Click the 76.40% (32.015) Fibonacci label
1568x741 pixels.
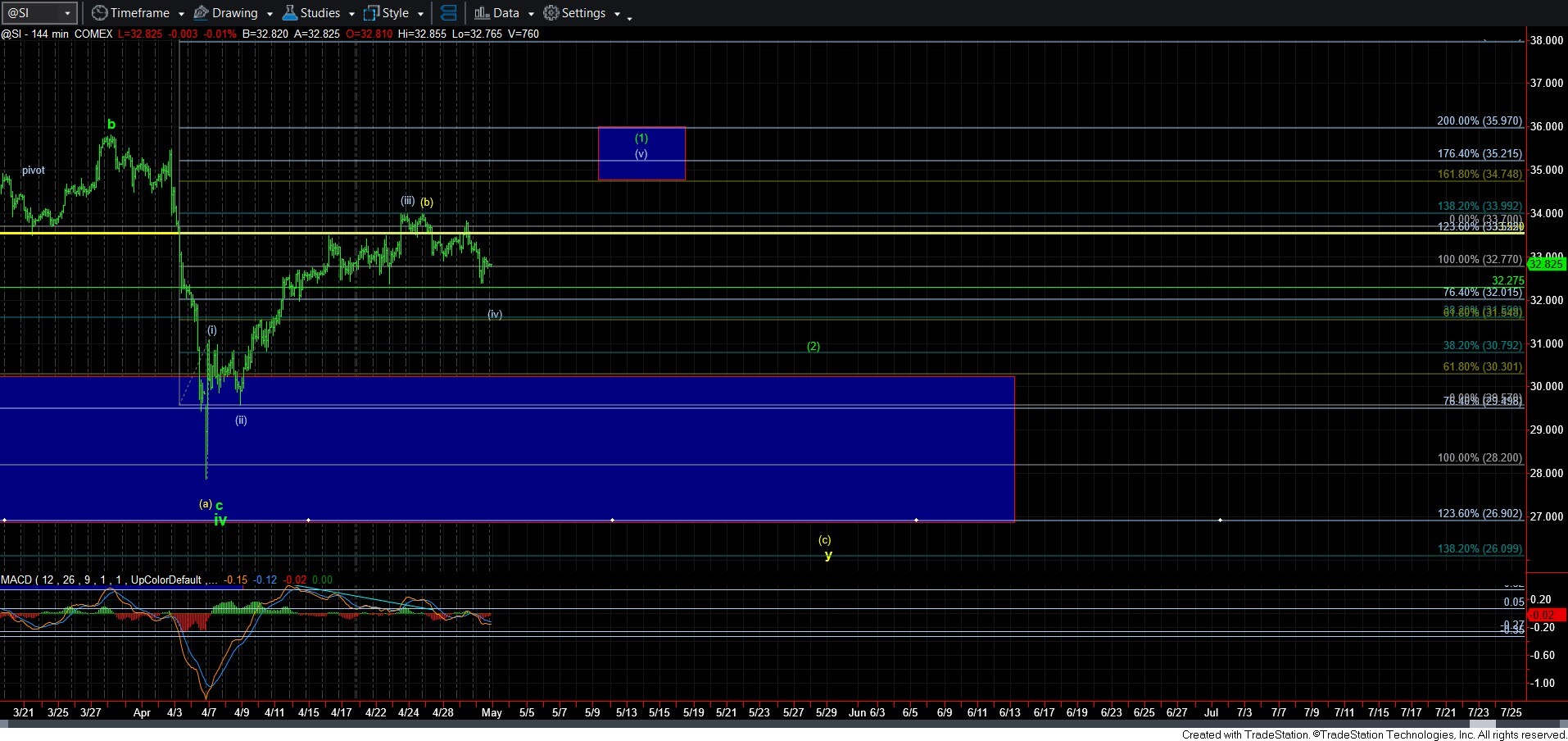pos(1483,292)
